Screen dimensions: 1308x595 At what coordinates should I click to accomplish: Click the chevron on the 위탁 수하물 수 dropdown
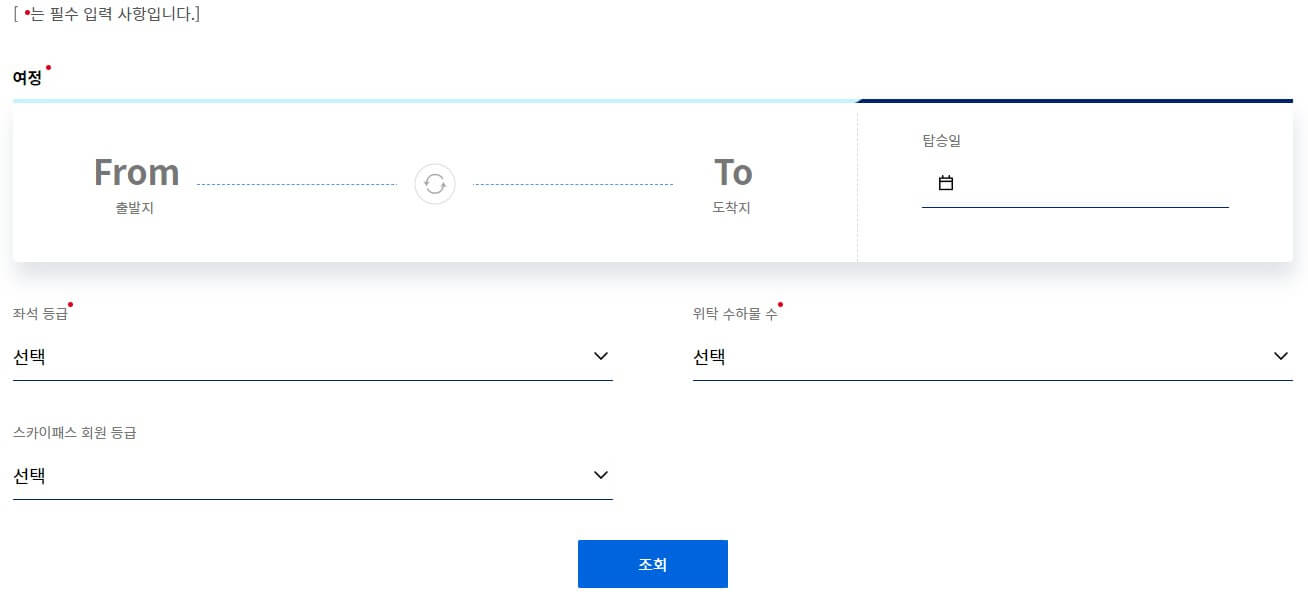tap(1279, 356)
